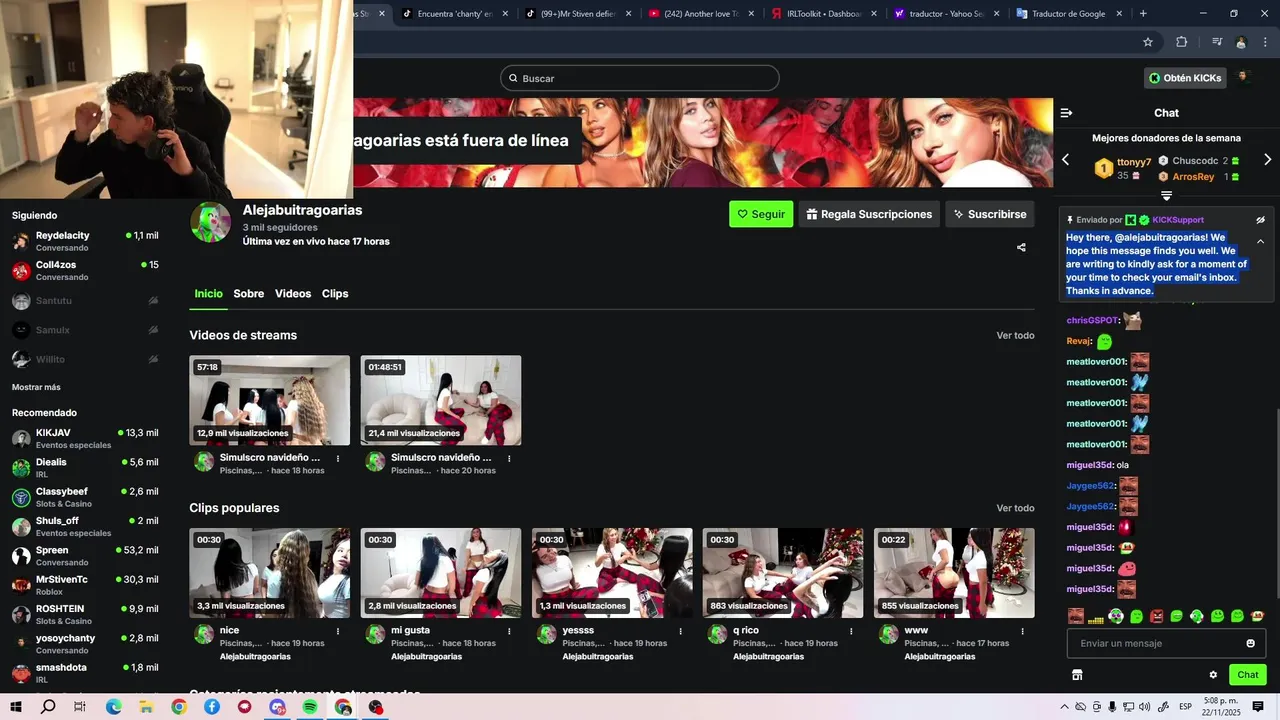Open options menu for the mi gusta clip
Image resolution: width=1280 pixels, height=720 pixels.
(x=509, y=632)
